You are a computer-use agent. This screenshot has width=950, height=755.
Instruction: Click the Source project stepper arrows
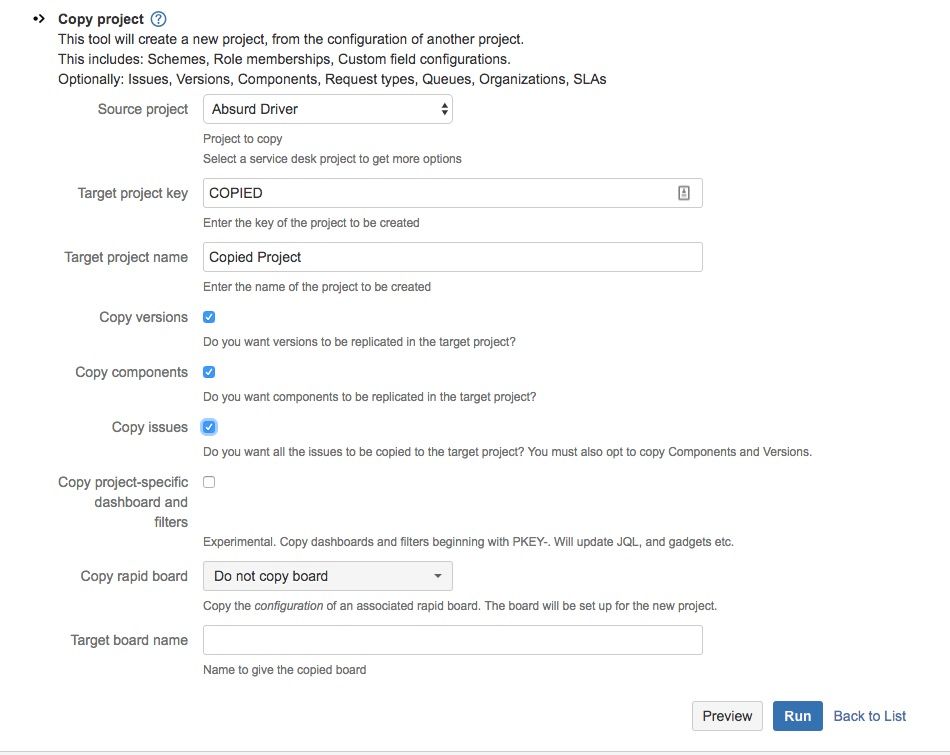(x=444, y=109)
